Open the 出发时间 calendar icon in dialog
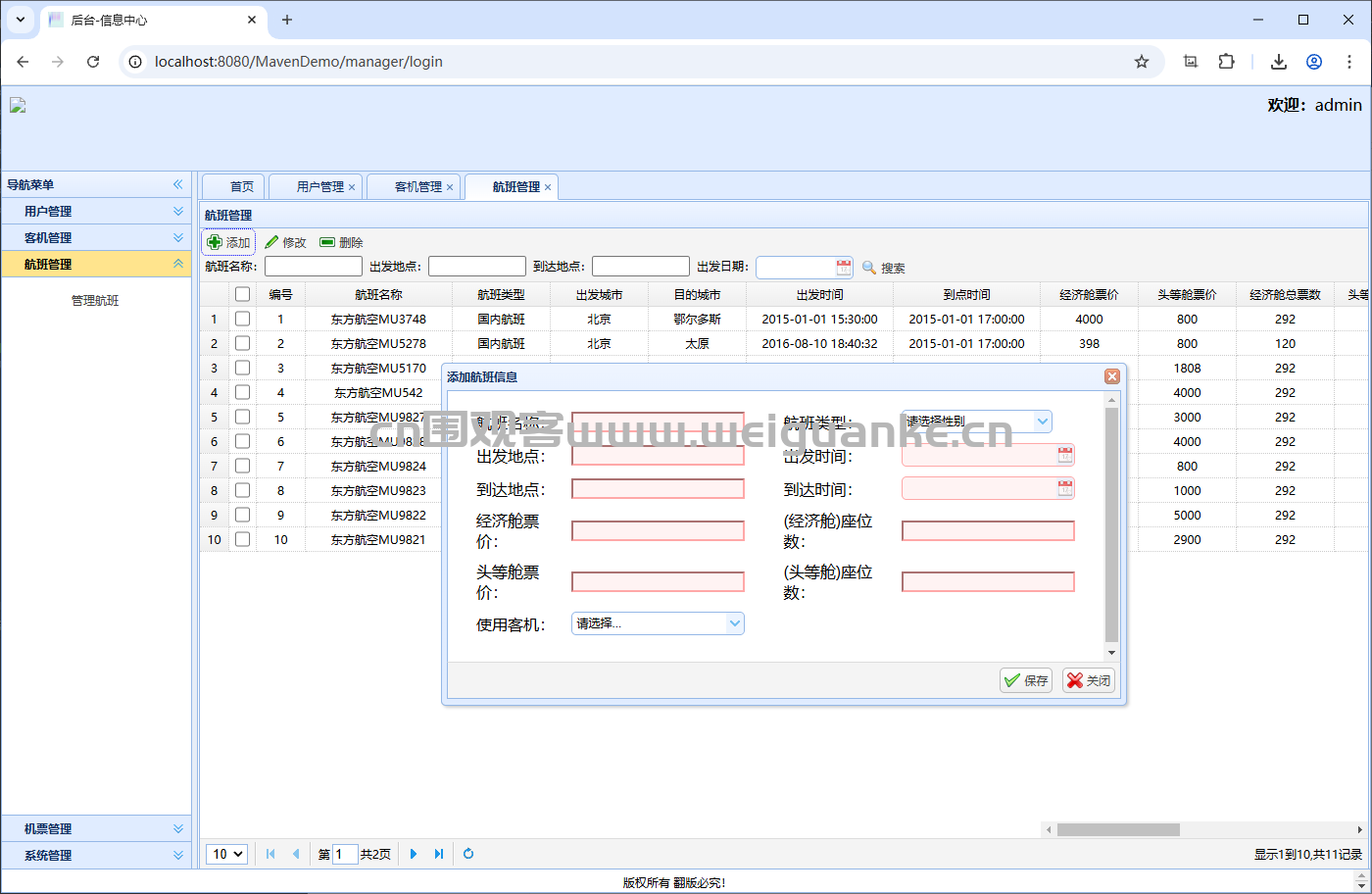1372x894 pixels. (1065, 454)
